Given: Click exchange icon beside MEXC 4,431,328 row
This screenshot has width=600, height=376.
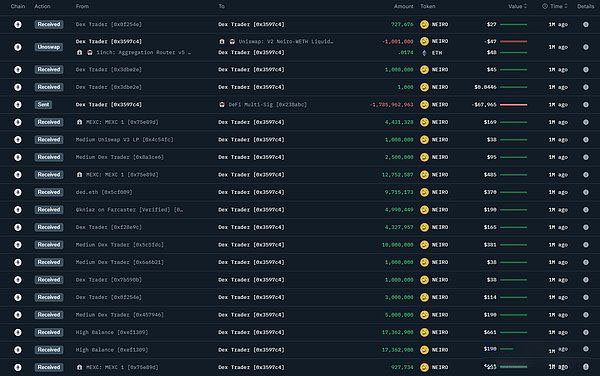Looking at the screenshot, I should (79, 122).
